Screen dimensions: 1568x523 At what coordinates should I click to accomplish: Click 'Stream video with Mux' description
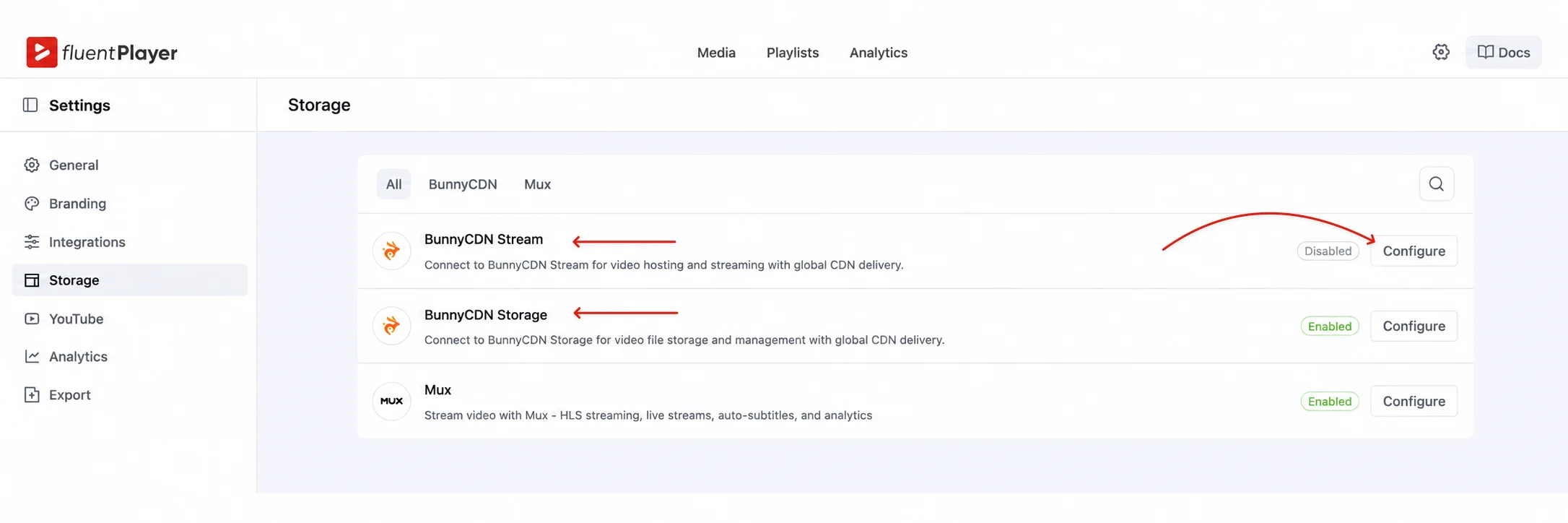648,415
